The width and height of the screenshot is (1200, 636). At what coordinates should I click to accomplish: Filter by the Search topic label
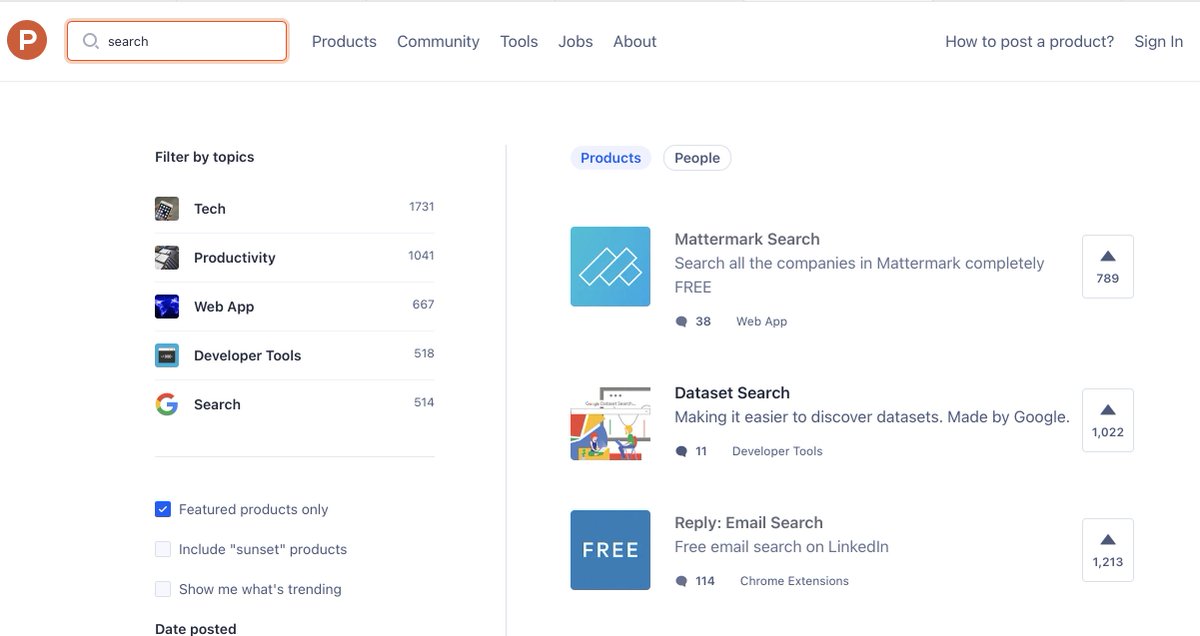click(x=217, y=404)
